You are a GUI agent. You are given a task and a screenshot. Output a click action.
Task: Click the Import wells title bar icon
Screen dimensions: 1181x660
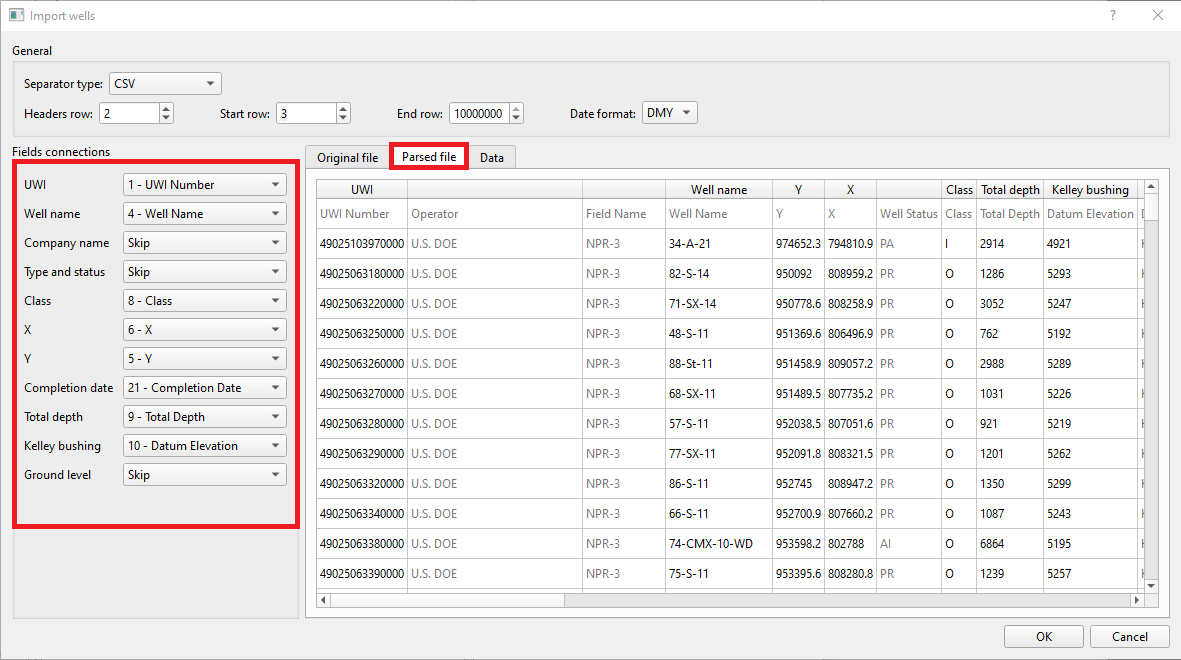click(16, 15)
